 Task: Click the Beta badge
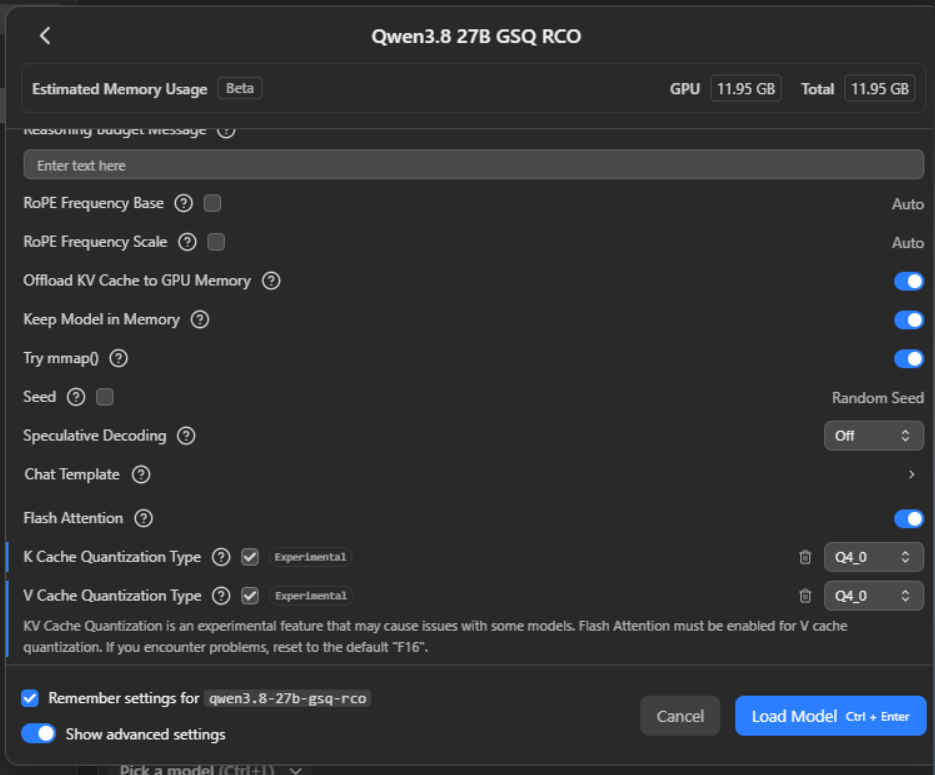click(x=240, y=88)
